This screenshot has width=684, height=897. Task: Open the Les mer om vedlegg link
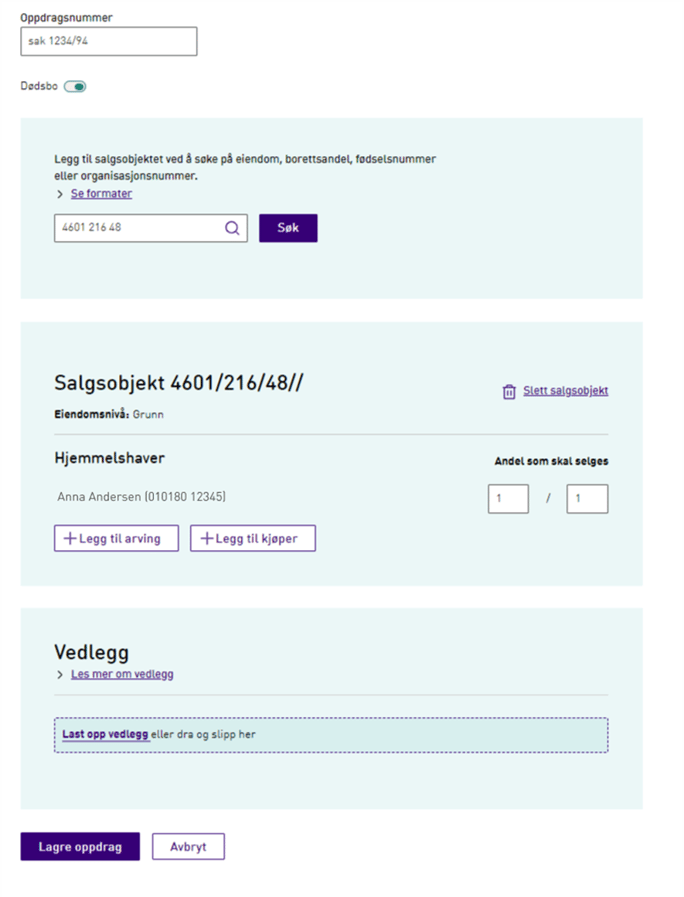(x=122, y=674)
